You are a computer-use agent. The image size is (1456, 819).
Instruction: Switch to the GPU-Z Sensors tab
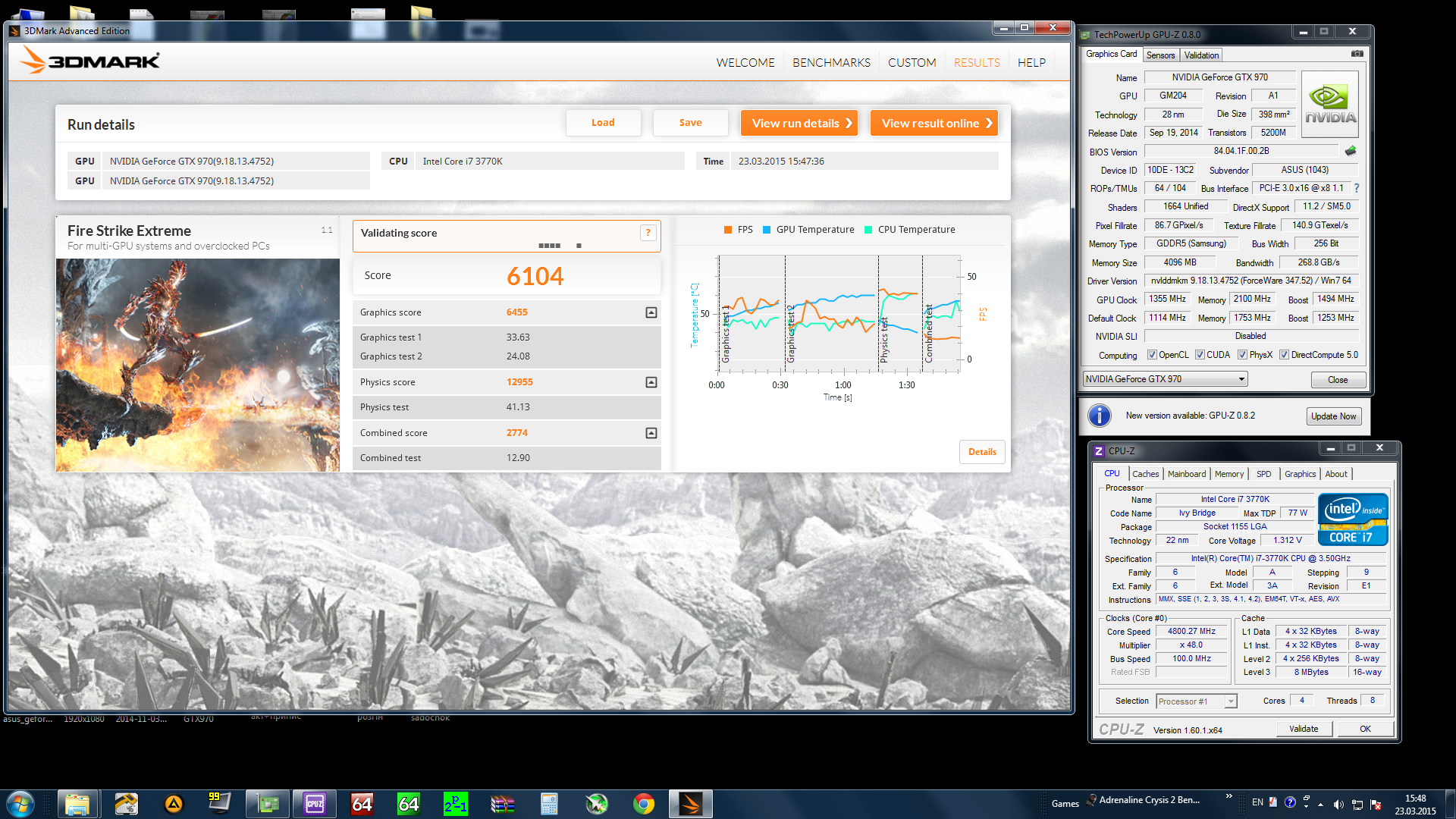1160,55
